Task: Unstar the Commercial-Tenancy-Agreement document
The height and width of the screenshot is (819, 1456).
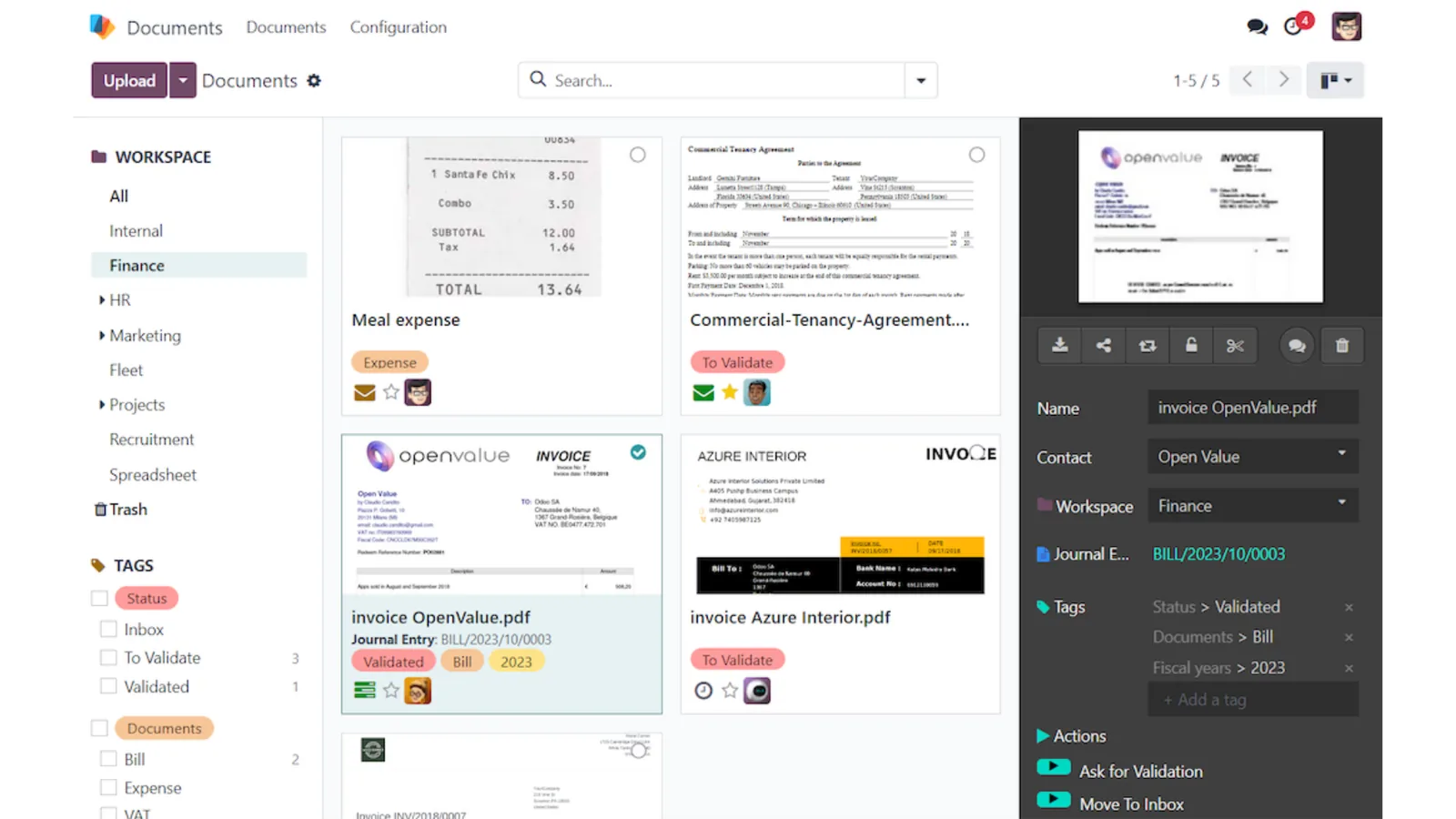Action: (x=730, y=392)
